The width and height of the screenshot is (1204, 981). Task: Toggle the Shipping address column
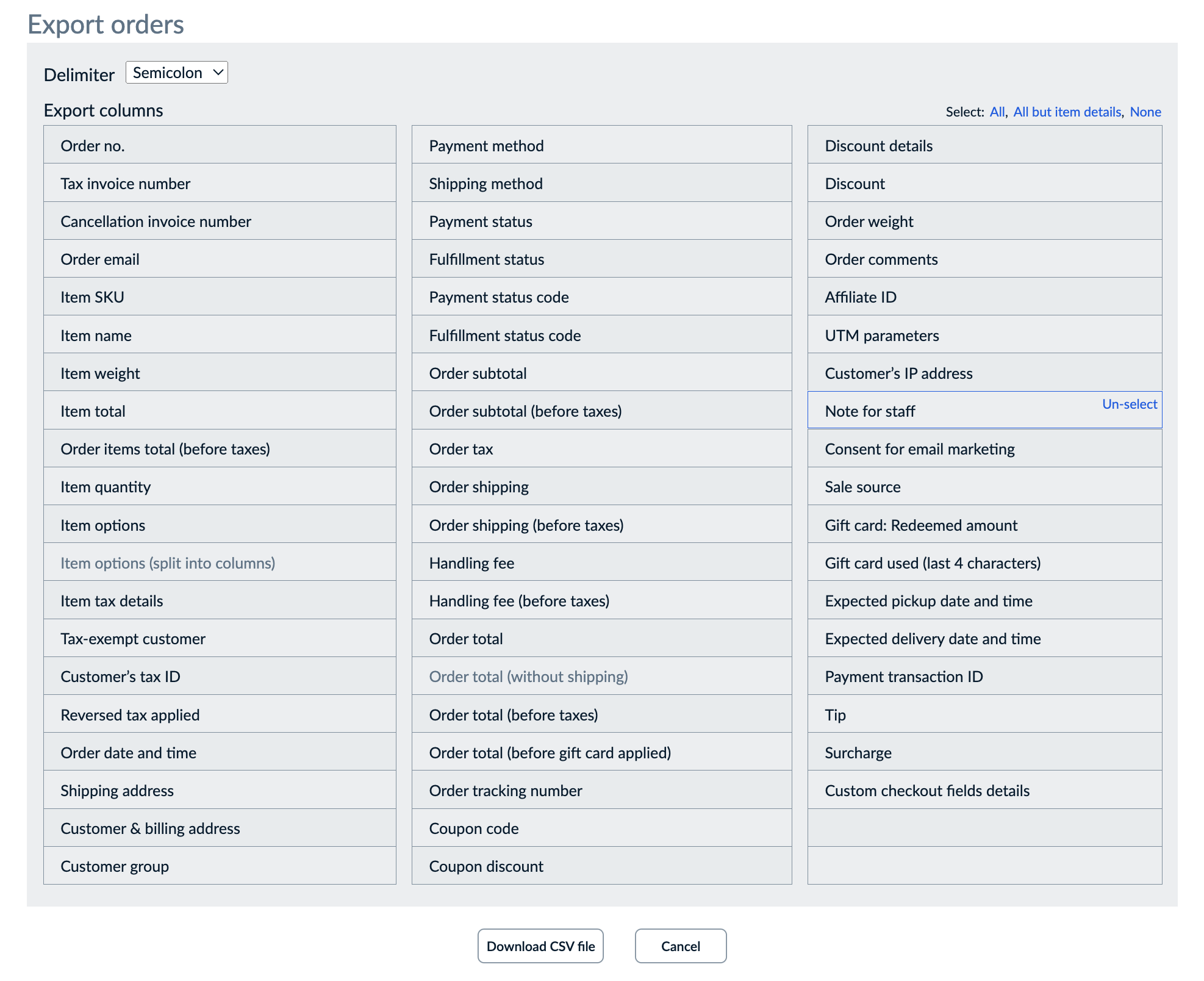pyautogui.click(x=220, y=790)
